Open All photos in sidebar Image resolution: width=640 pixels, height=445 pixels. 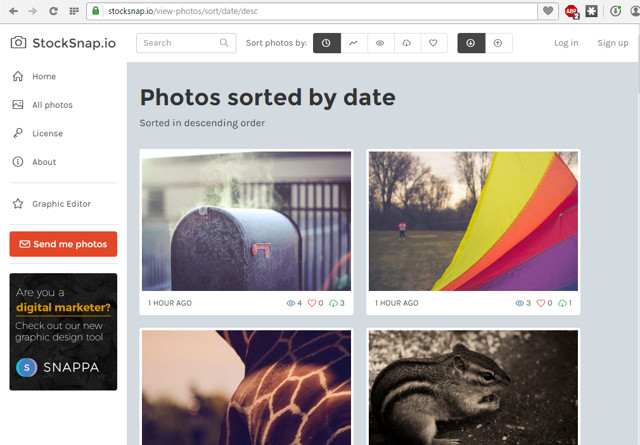tap(42, 105)
